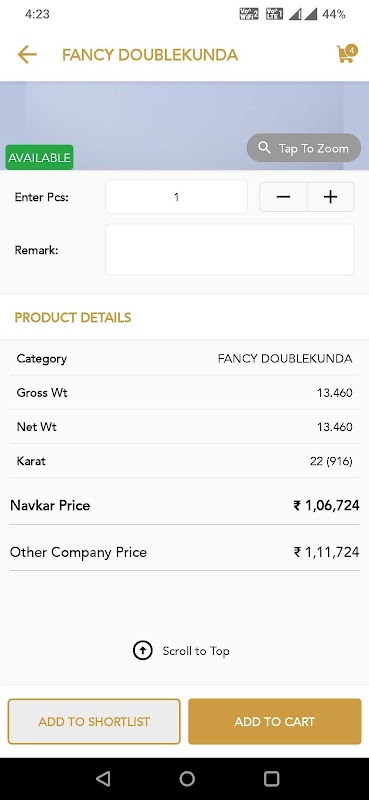Tap Android back navigation triangle
Screen dimensions: 369x800
[x=103, y=778]
